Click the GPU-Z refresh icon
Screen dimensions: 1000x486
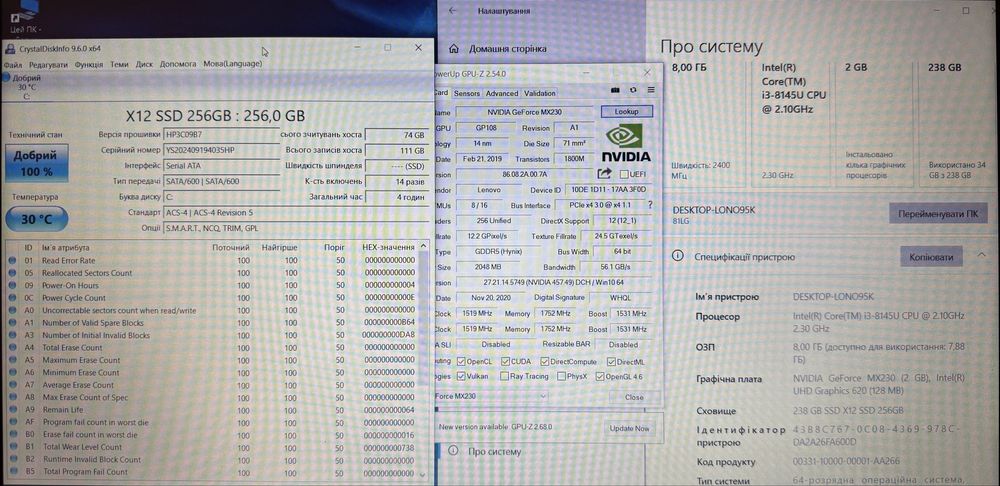(x=633, y=91)
